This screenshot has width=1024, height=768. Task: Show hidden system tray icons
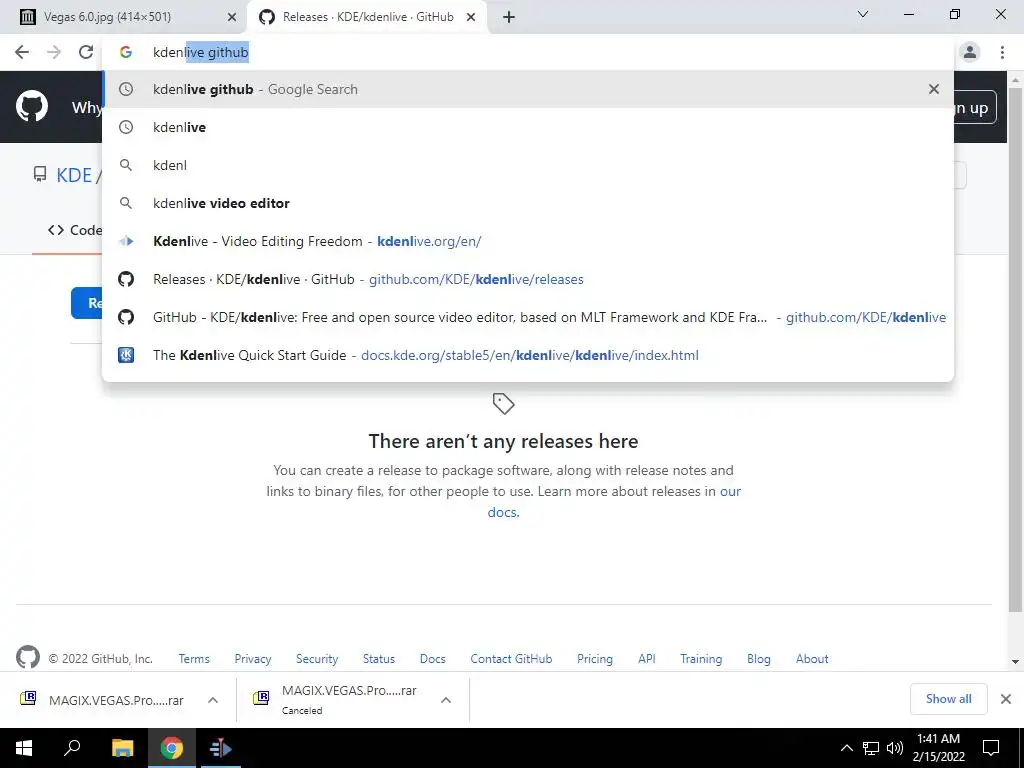coord(846,748)
